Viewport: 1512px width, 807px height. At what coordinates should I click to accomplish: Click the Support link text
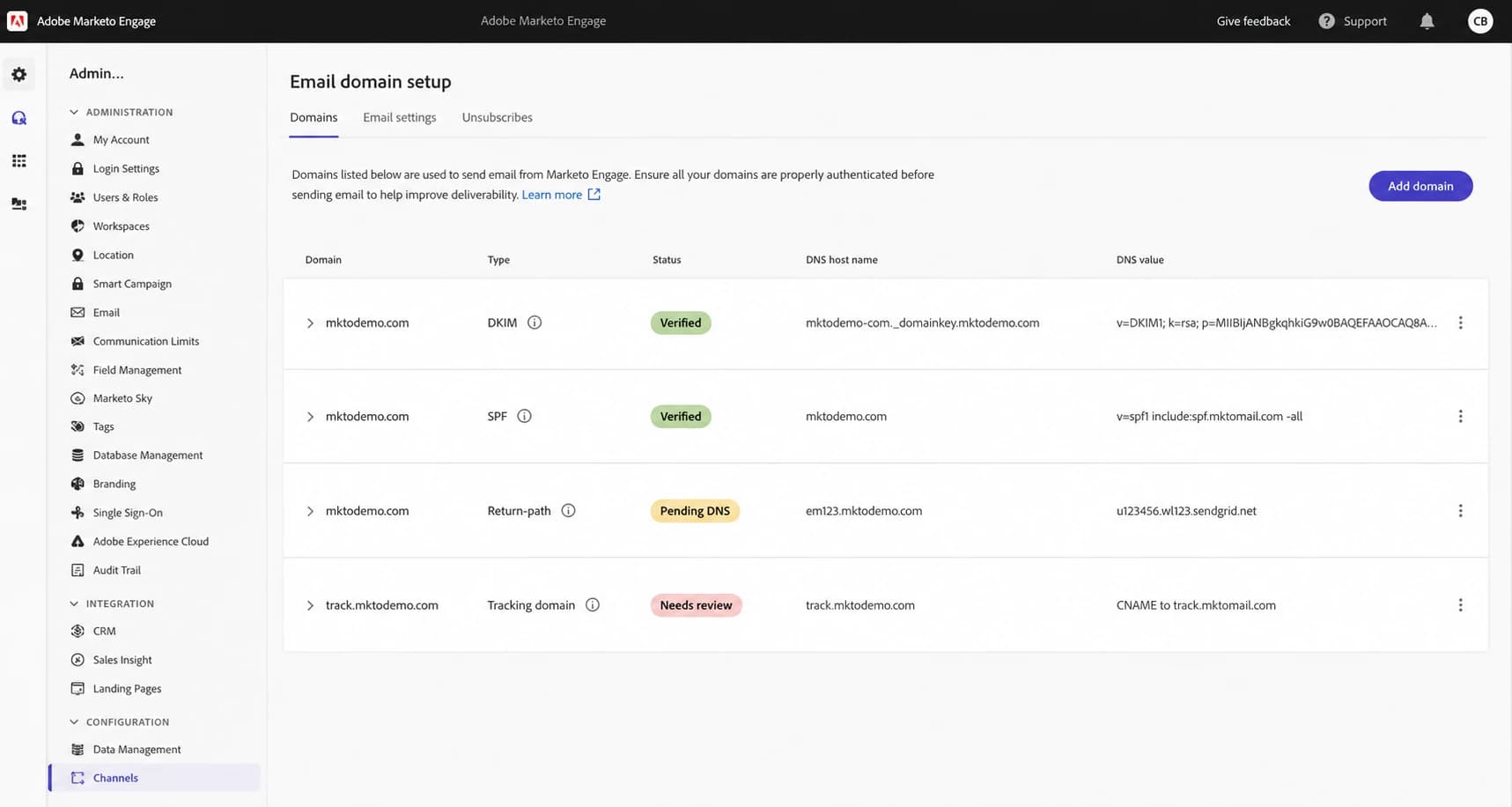pyautogui.click(x=1365, y=21)
